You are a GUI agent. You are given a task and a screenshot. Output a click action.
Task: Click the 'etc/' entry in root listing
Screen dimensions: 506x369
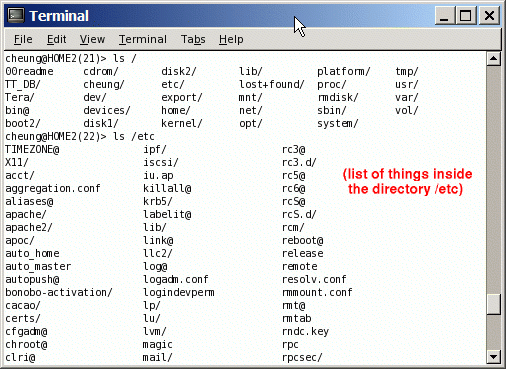pyautogui.click(x=173, y=84)
